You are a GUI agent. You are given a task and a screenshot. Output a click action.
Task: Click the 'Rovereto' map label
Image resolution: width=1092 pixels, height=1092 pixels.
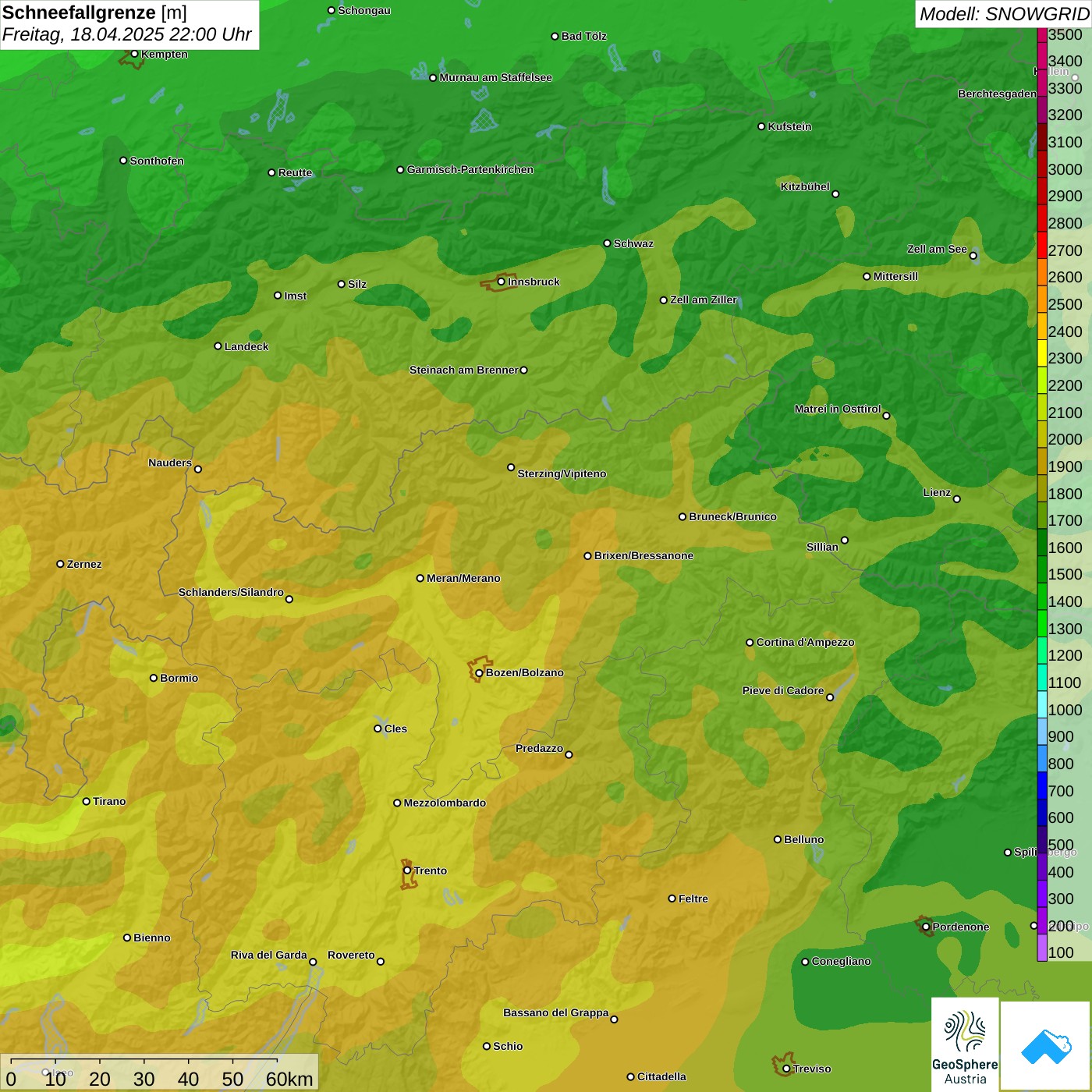pyautogui.click(x=351, y=955)
